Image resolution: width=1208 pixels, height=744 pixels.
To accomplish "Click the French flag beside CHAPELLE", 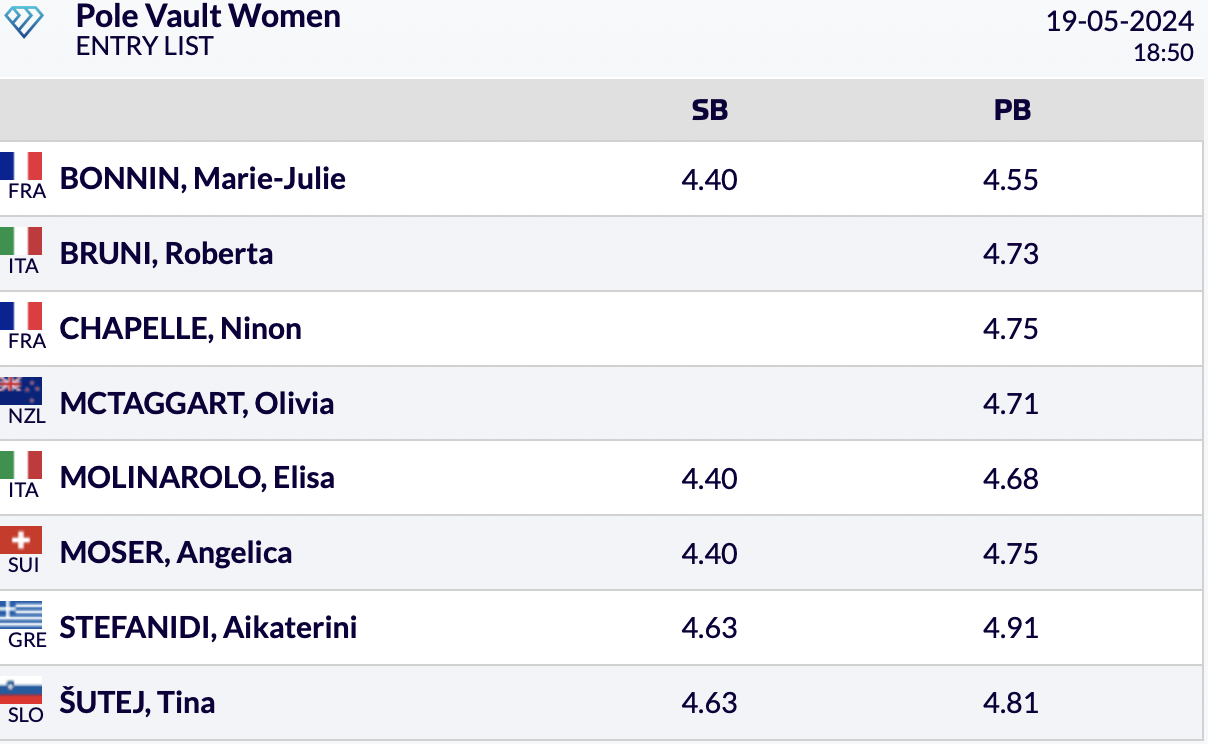I will (x=21, y=316).
